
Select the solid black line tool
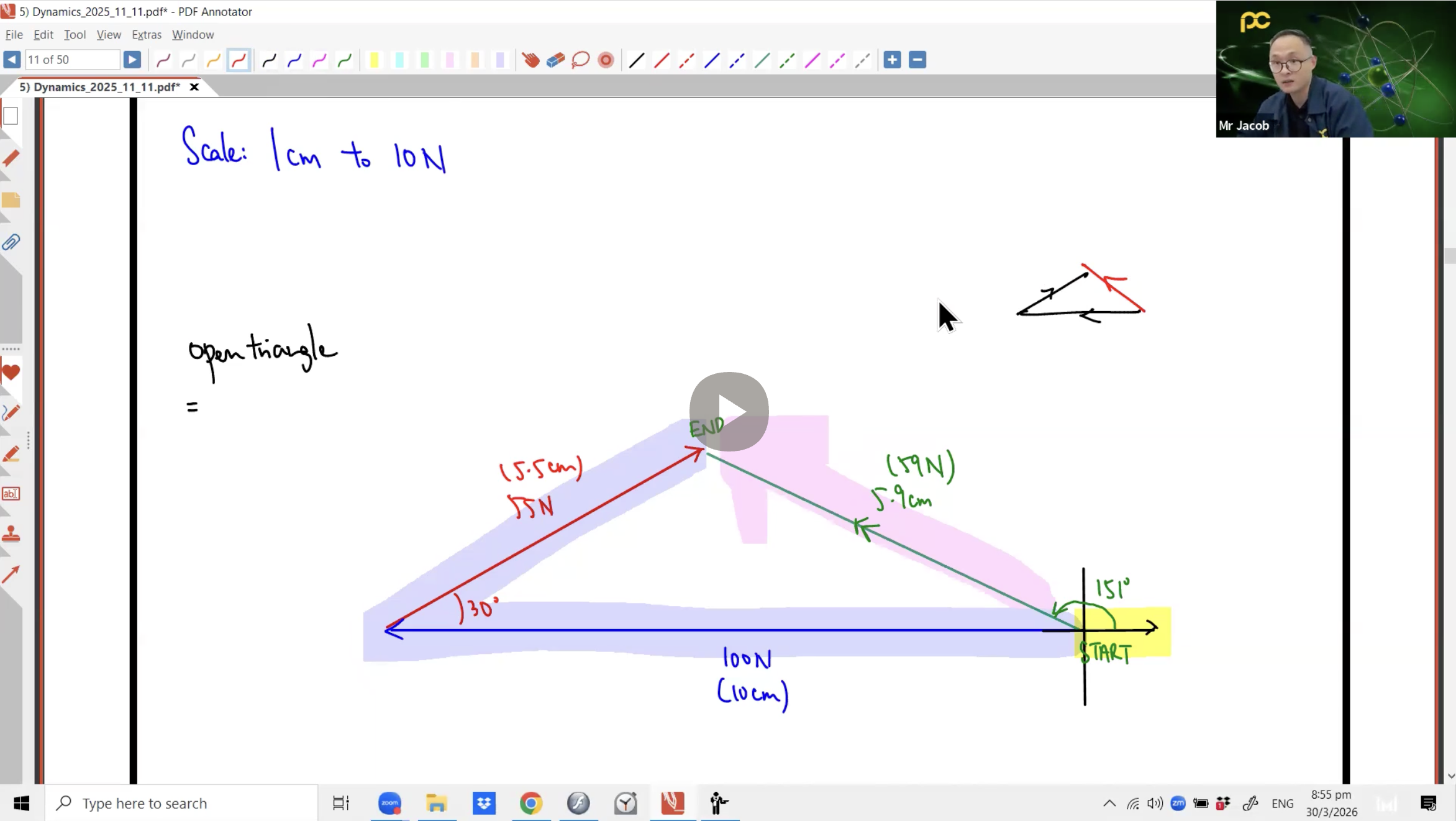point(636,60)
